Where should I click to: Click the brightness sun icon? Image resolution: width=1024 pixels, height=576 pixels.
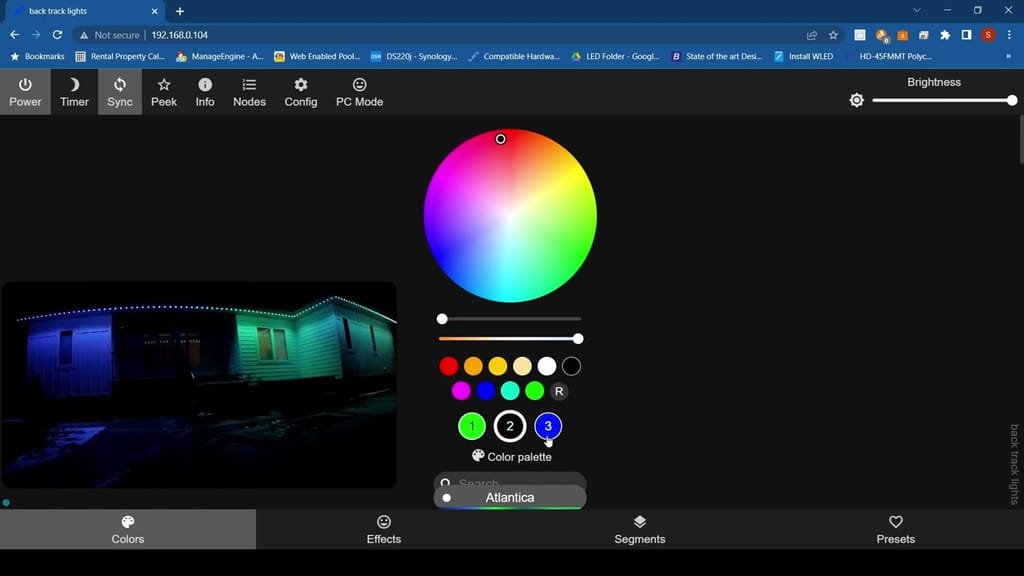tap(857, 100)
